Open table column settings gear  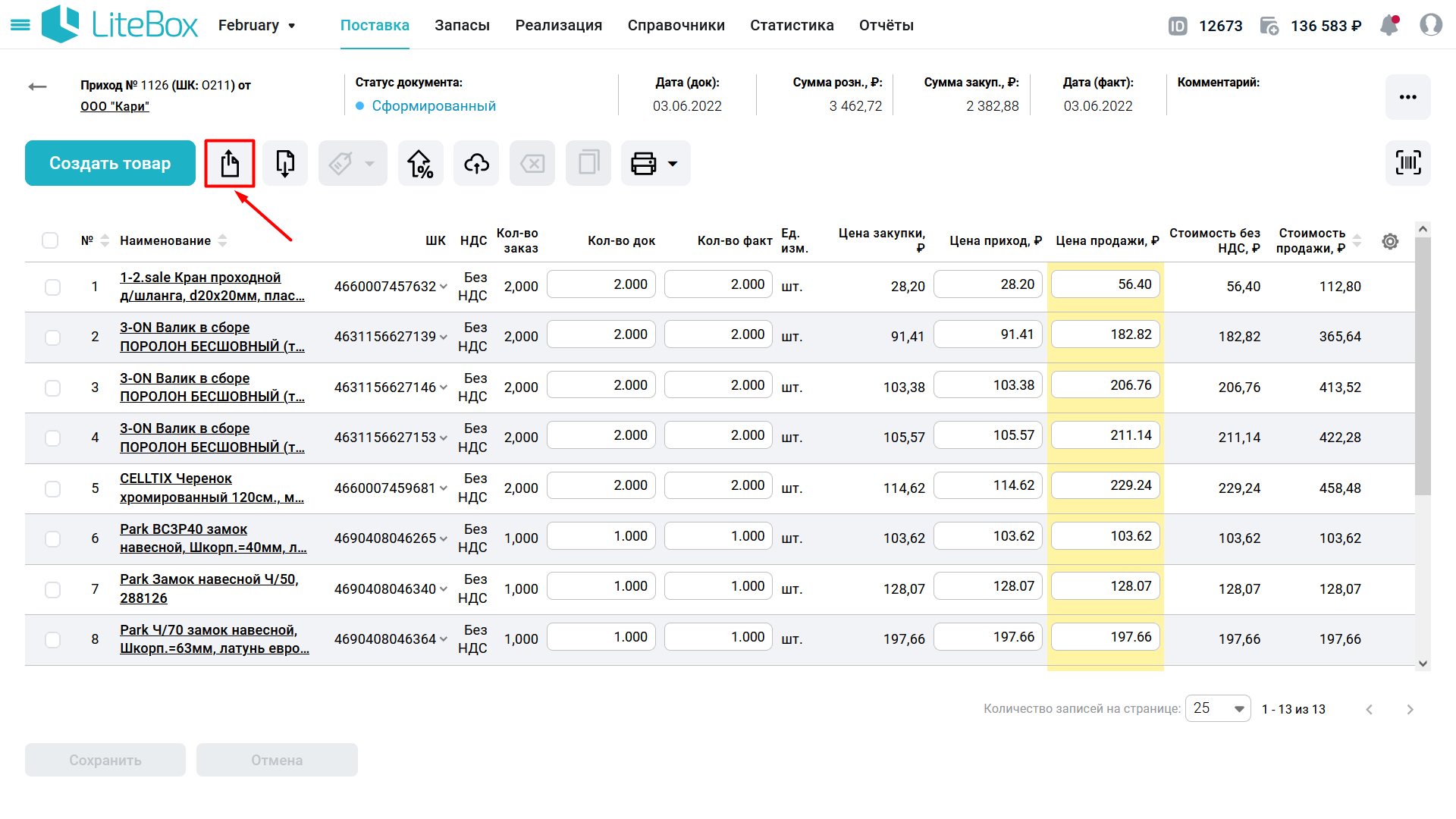point(1390,241)
